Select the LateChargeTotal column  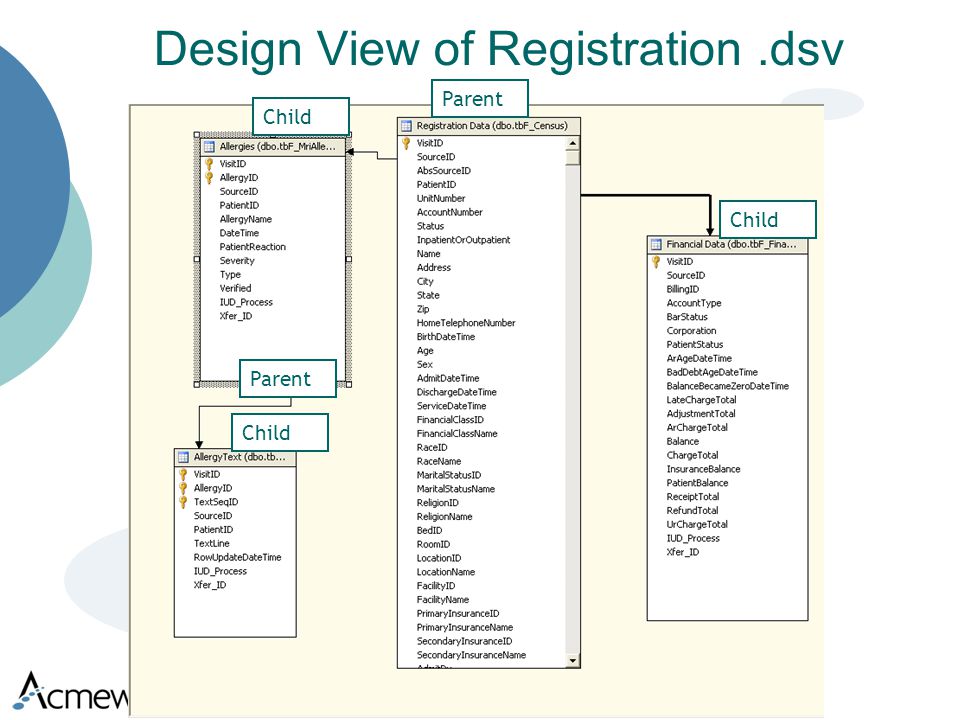pyautogui.click(x=701, y=400)
